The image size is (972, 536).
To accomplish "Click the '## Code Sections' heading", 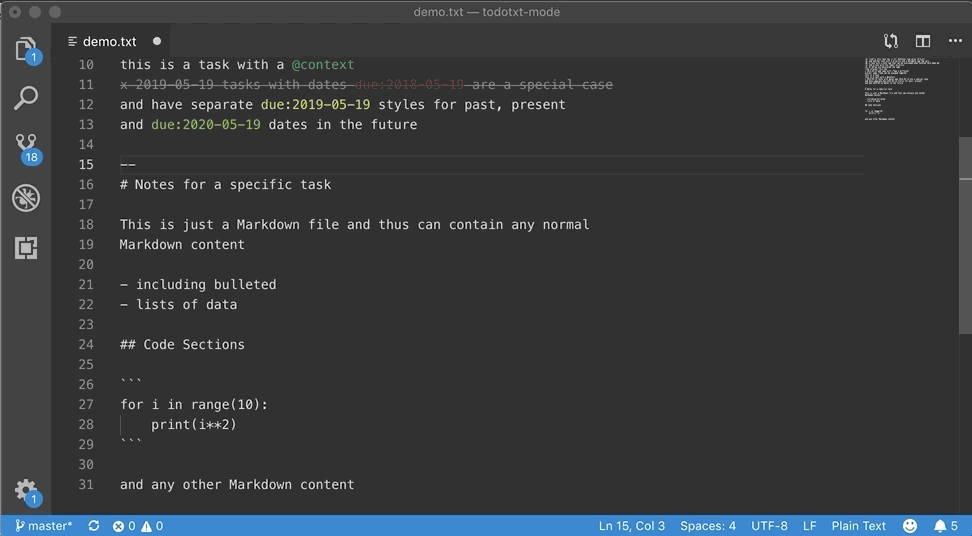I will pos(182,345).
